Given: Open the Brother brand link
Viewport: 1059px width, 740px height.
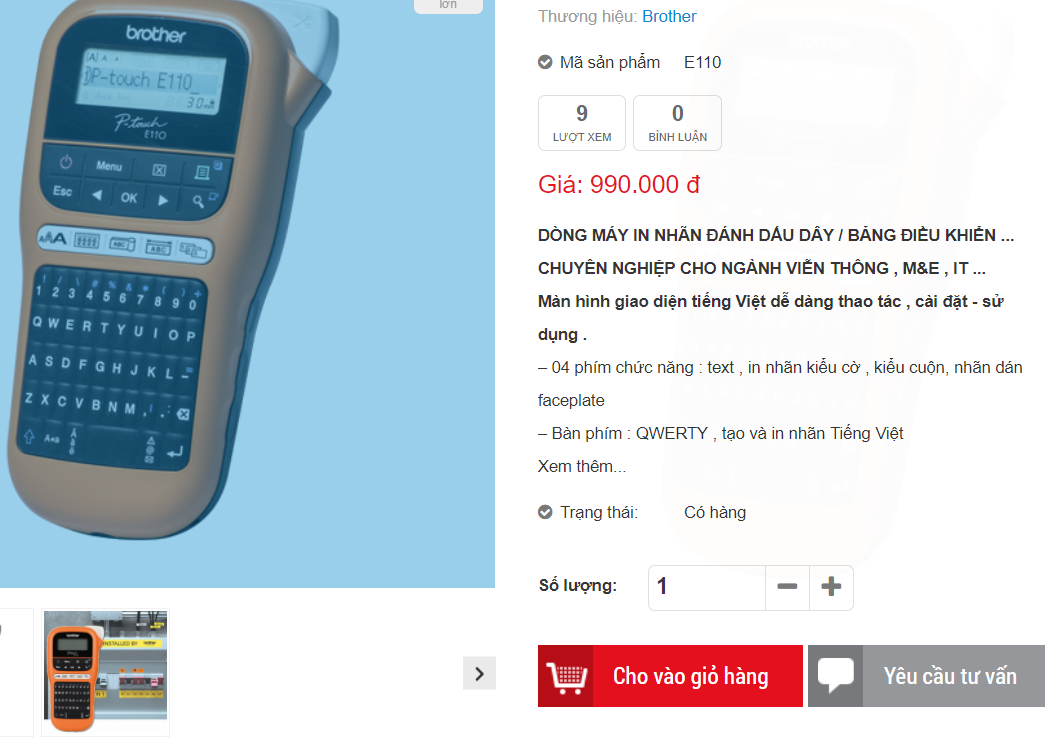Looking at the screenshot, I should (669, 16).
